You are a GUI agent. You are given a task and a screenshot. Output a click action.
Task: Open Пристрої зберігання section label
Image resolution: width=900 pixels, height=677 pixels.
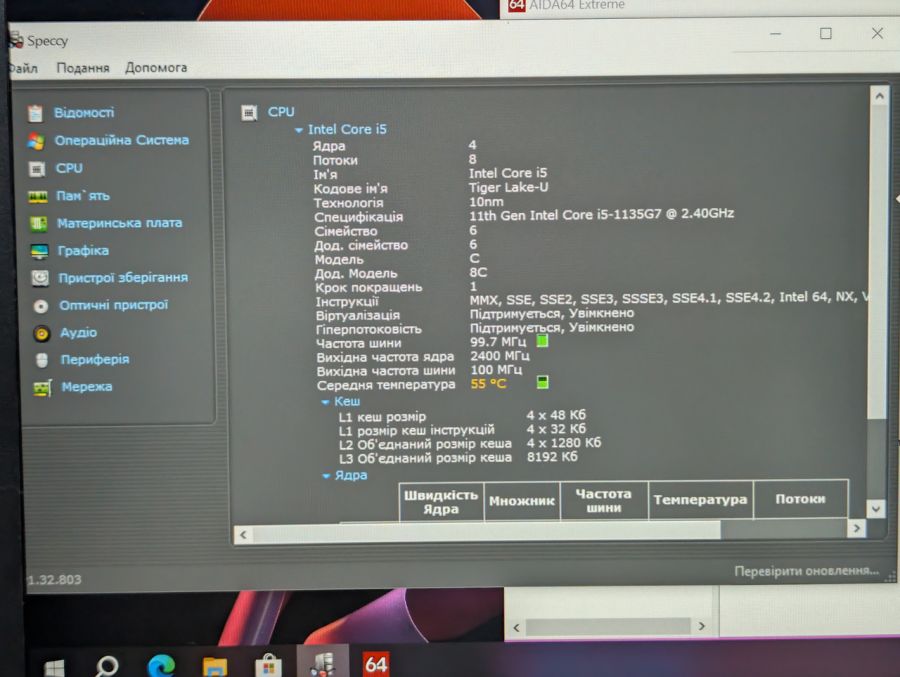pos(123,277)
